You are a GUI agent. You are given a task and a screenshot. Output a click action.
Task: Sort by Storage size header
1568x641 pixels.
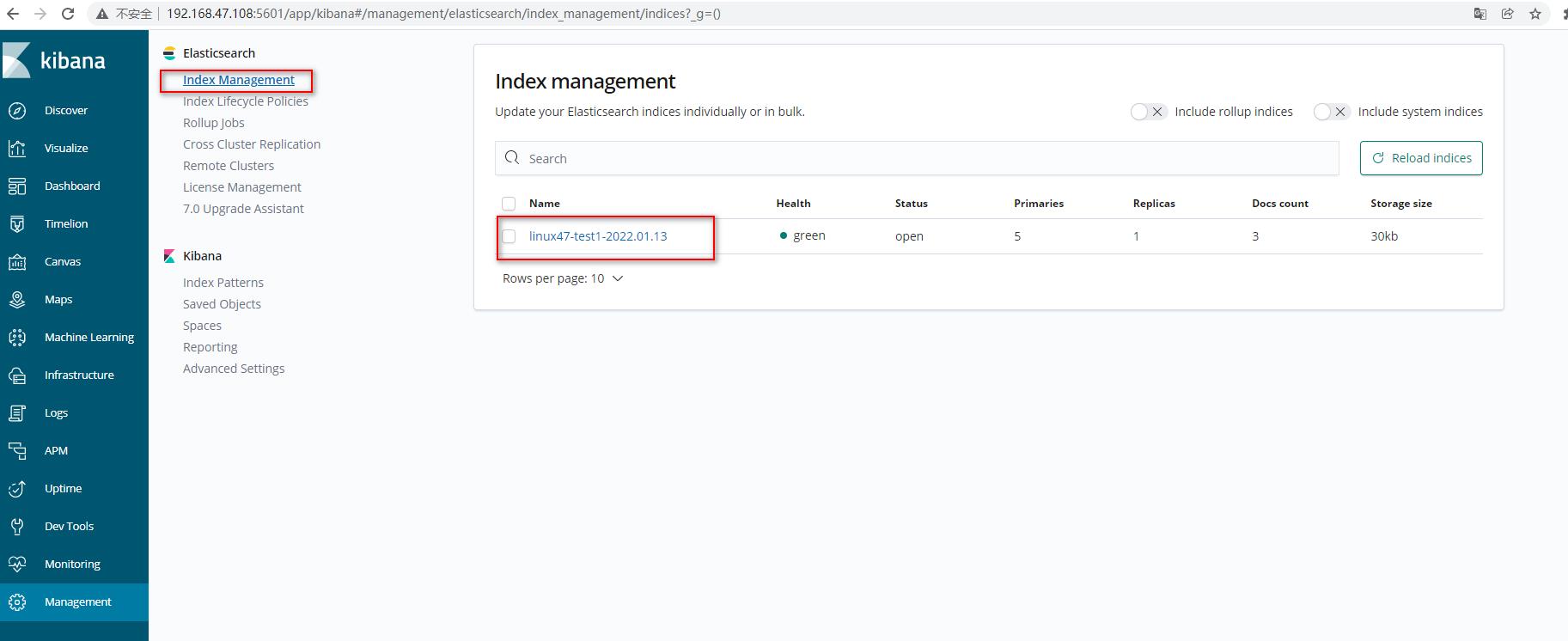(1401, 204)
